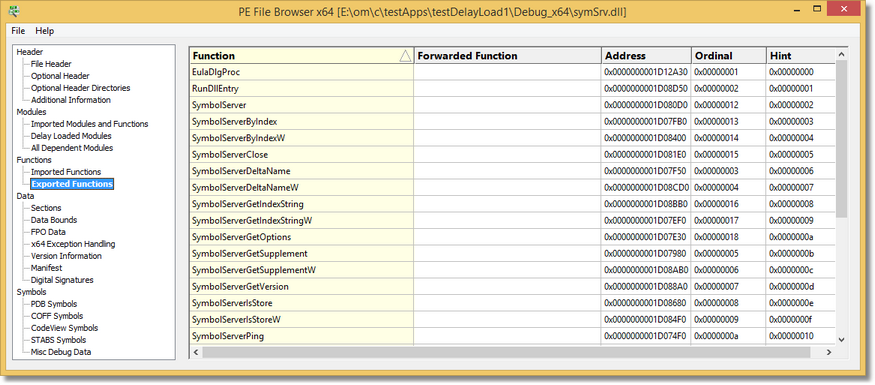875x385 pixels.
Task: Select Additional Information tree item
Action: [71, 100]
